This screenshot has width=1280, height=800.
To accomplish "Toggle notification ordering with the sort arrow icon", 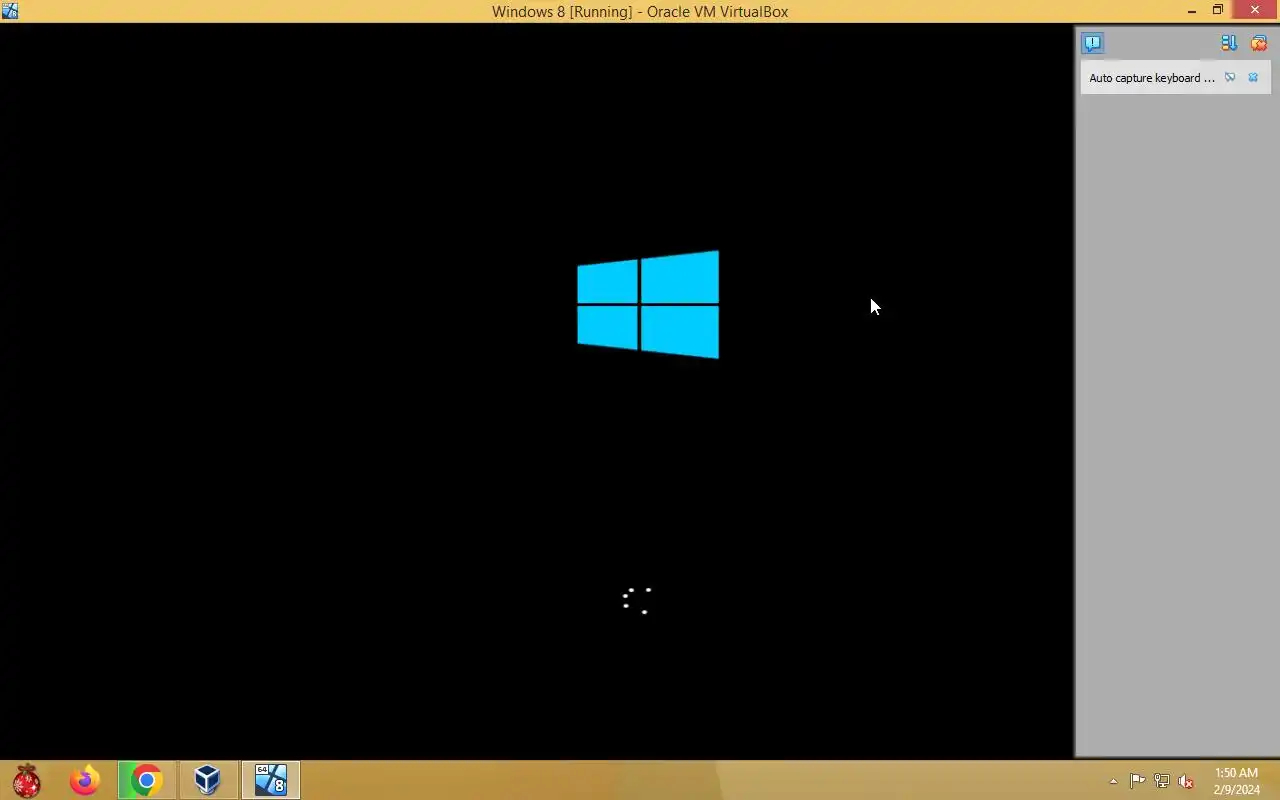I will click(1229, 43).
